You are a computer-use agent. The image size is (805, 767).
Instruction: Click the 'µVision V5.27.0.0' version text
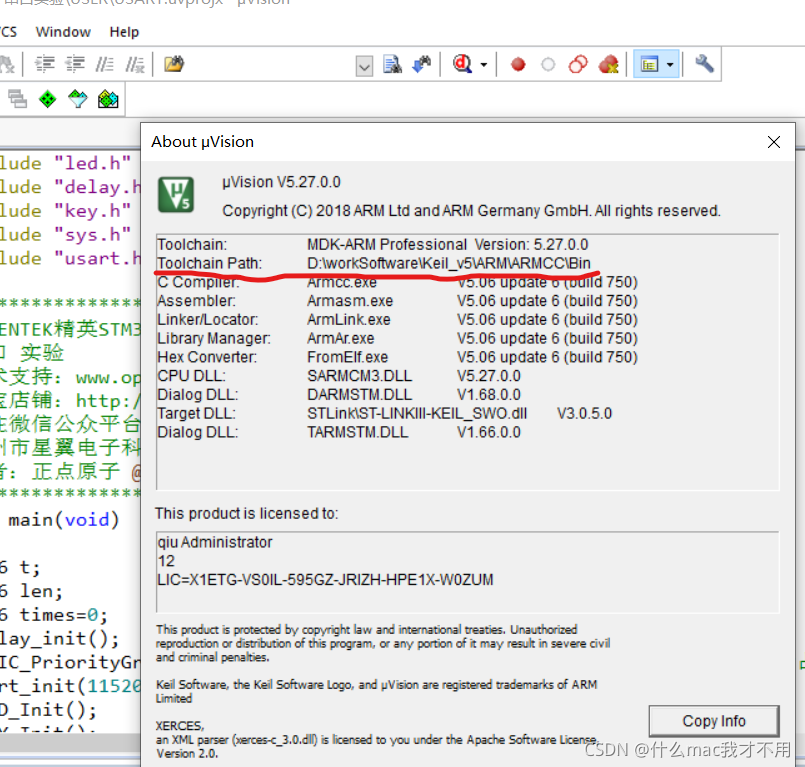tap(281, 182)
